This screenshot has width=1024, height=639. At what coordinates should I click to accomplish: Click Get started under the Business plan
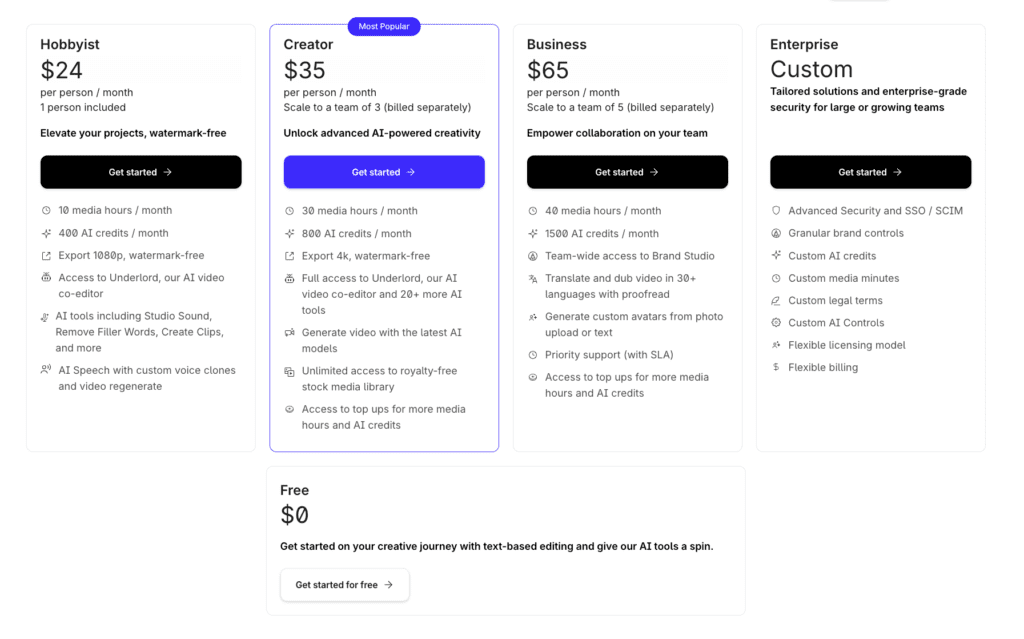click(x=627, y=172)
